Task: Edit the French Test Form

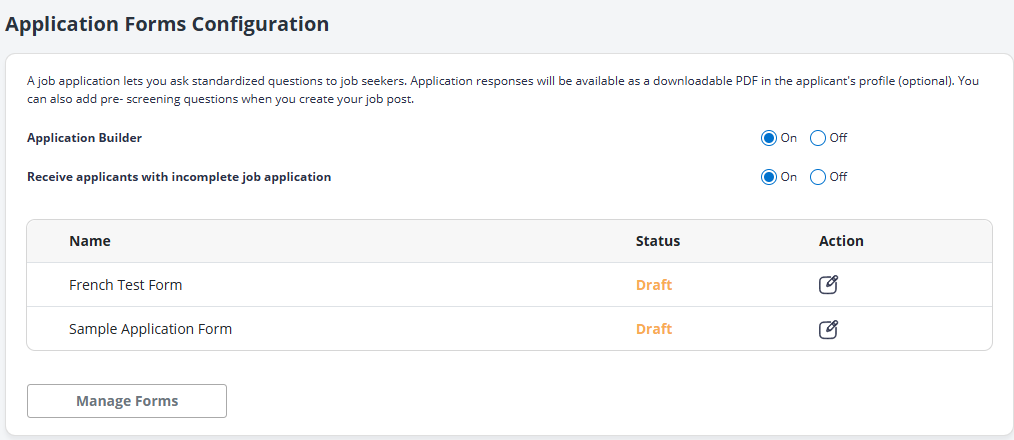Action: pos(828,285)
